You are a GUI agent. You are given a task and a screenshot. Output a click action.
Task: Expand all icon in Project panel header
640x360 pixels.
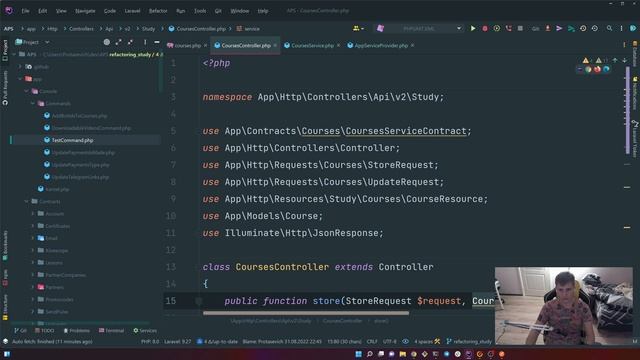click(118, 42)
